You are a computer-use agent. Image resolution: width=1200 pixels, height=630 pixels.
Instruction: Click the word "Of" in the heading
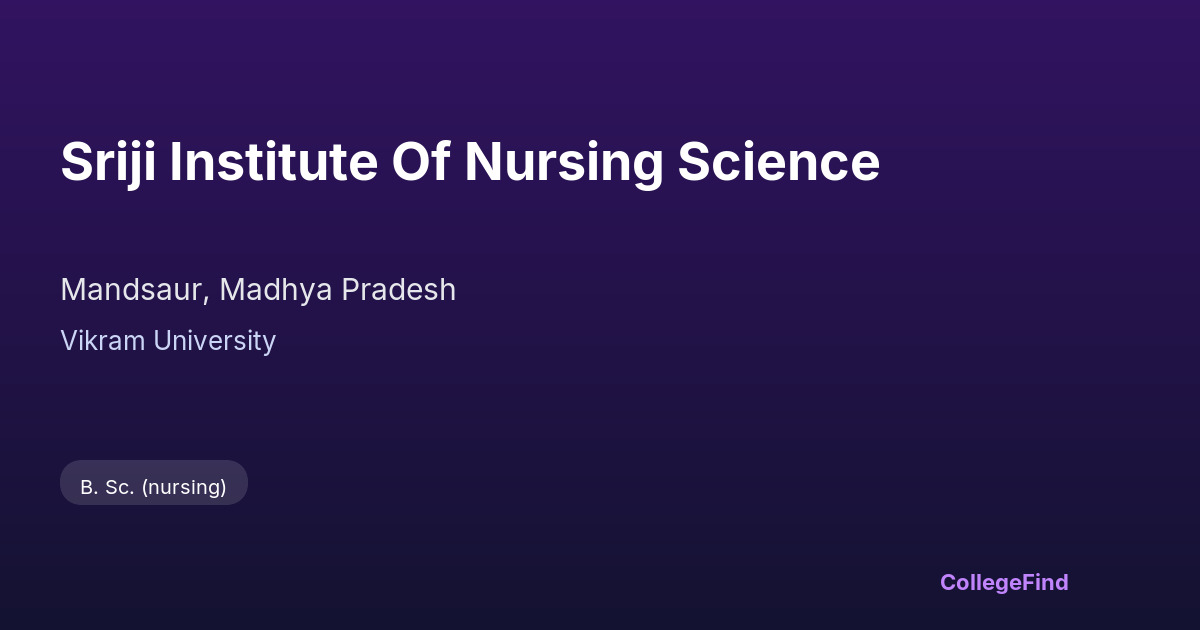click(420, 162)
